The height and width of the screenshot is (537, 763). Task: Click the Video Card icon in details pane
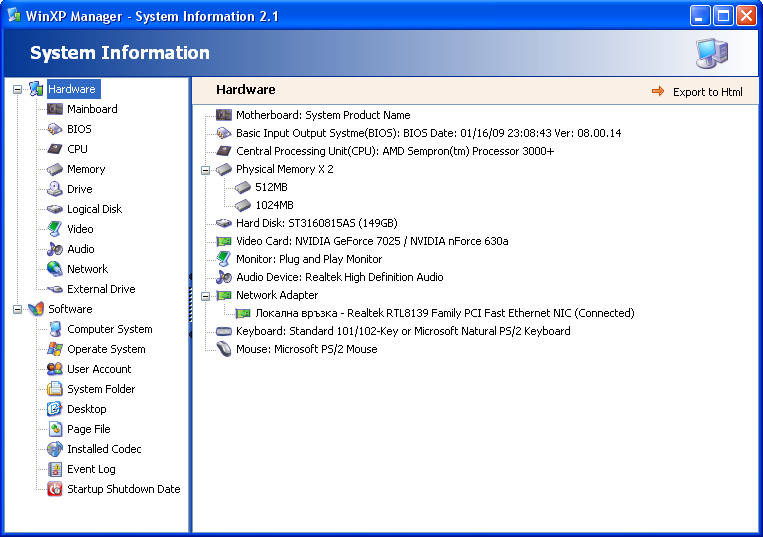point(223,241)
